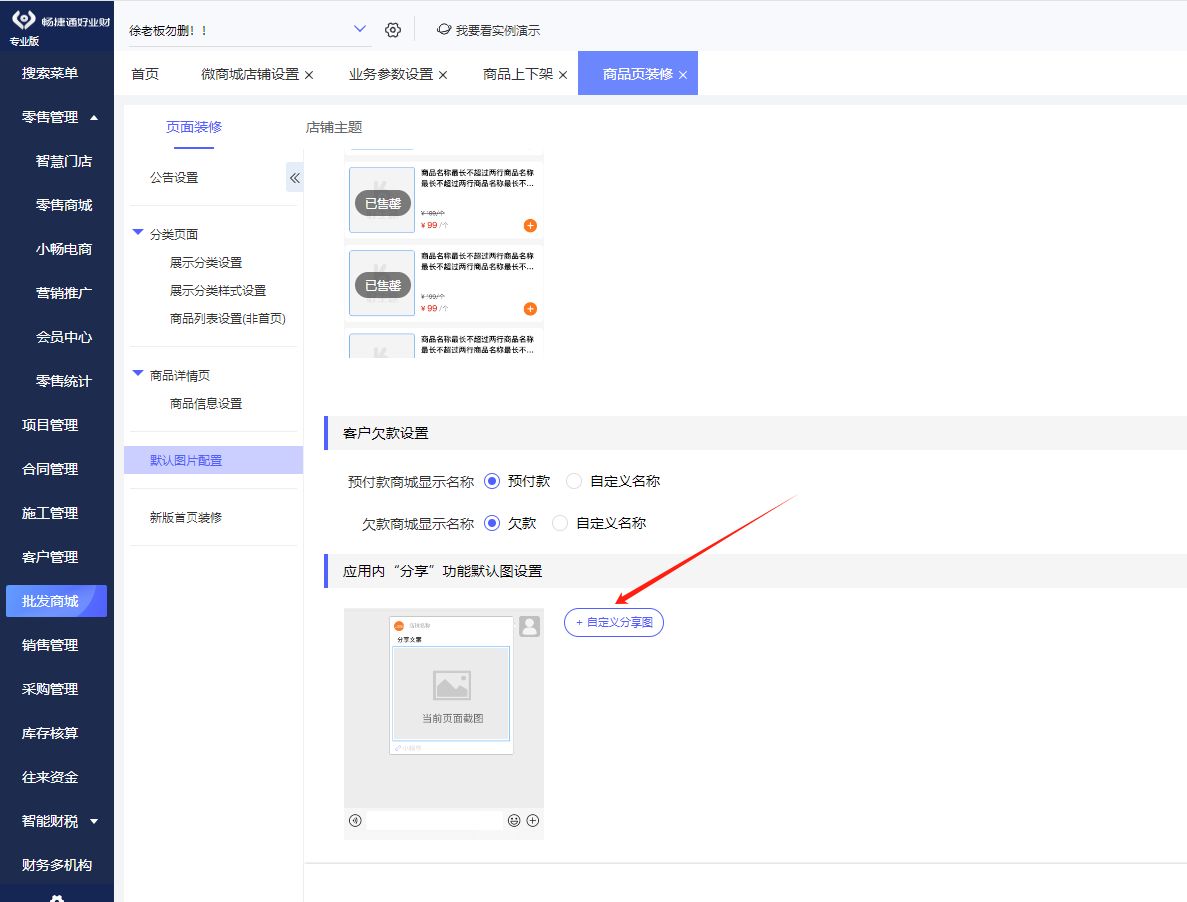Image resolution: width=1187 pixels, height=902 pixels.
Task: Click the voice icon in chat preview
Action: (x=355, y=821)
